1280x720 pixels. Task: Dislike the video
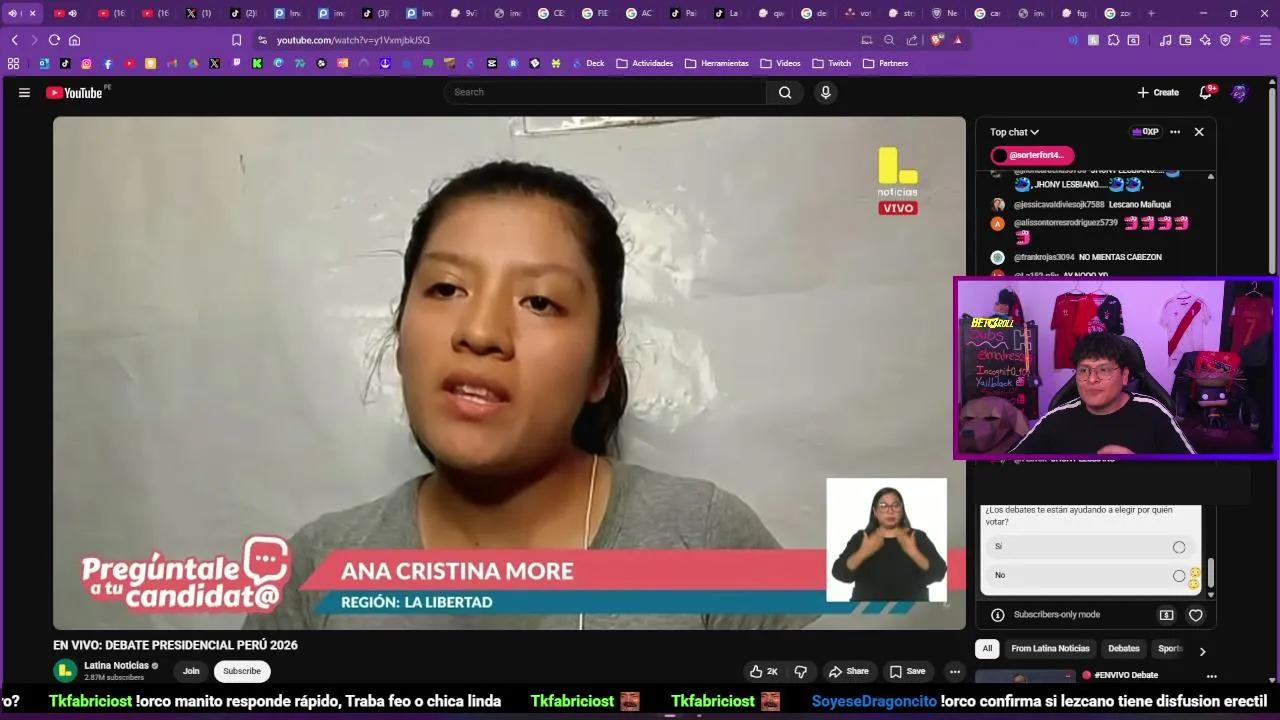800,671
